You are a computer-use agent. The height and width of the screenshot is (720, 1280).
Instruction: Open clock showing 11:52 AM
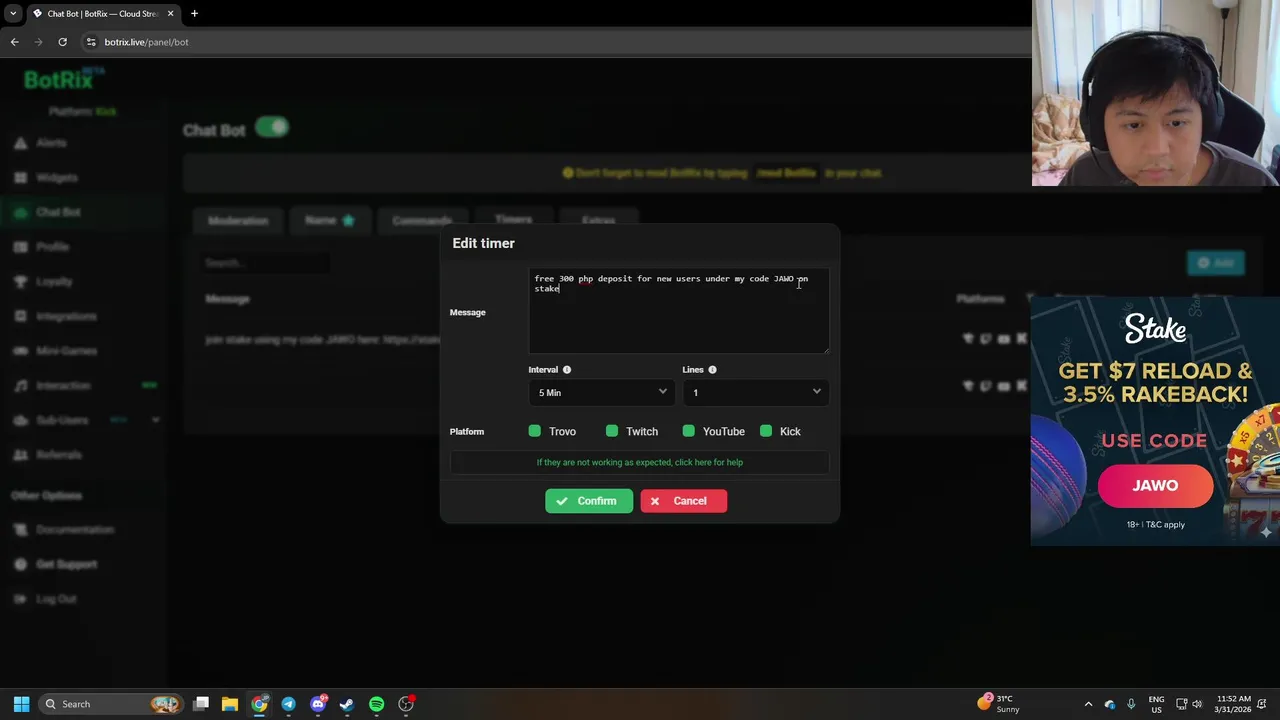click(x=1234, y=704)
